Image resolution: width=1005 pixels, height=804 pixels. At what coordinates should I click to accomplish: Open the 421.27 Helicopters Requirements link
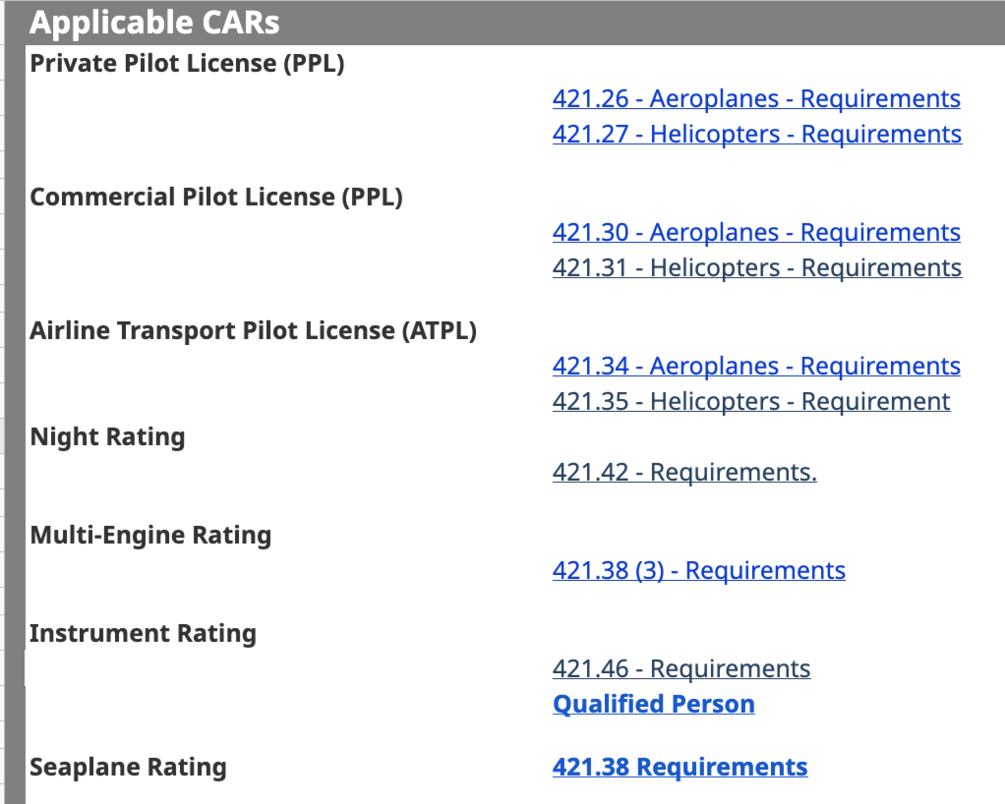click(756, 134)
